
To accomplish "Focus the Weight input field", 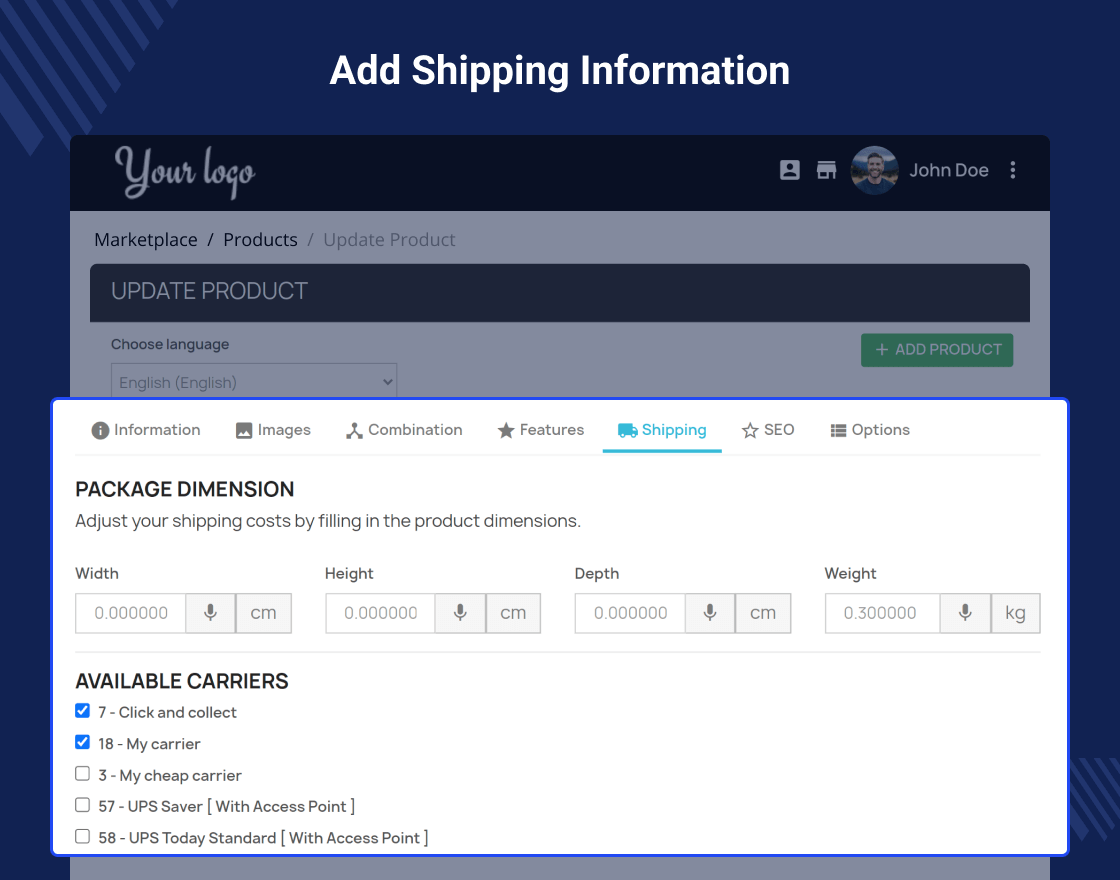I will coord(882,613).
